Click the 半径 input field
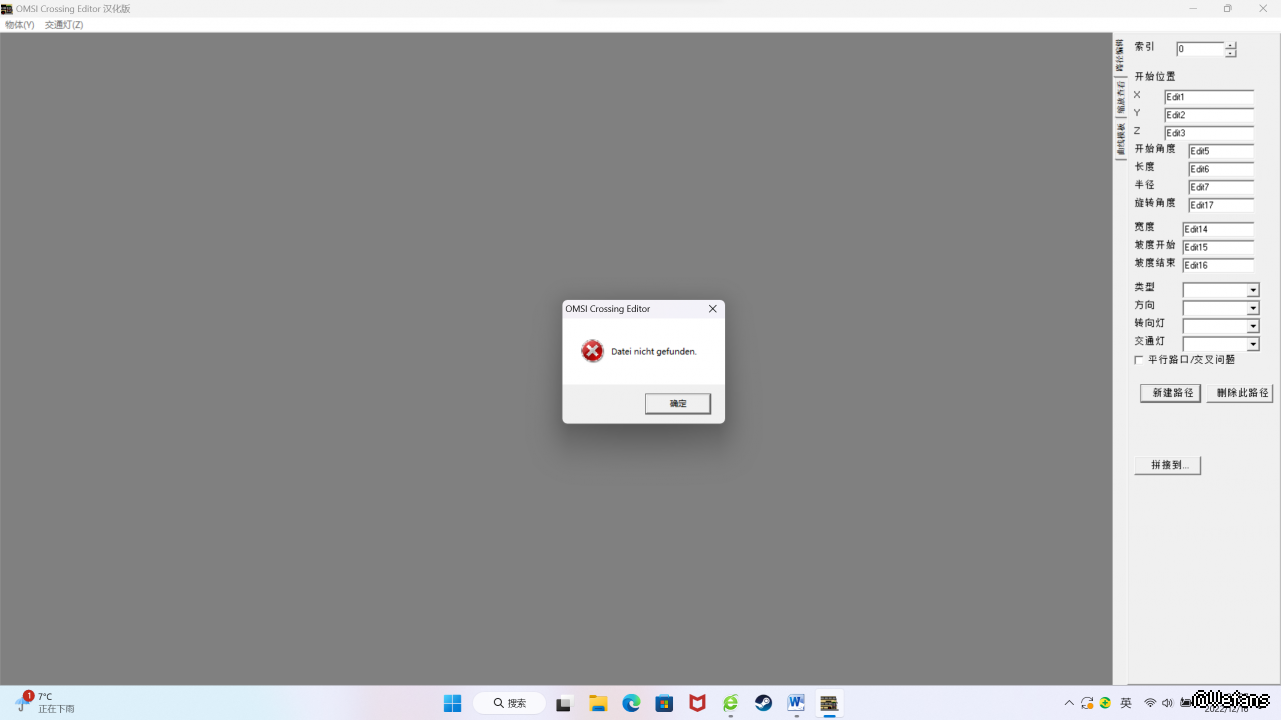Image resolution: width=1281 pixels, height=720 pixels. pyautogui.click(x=1221, y=187)
